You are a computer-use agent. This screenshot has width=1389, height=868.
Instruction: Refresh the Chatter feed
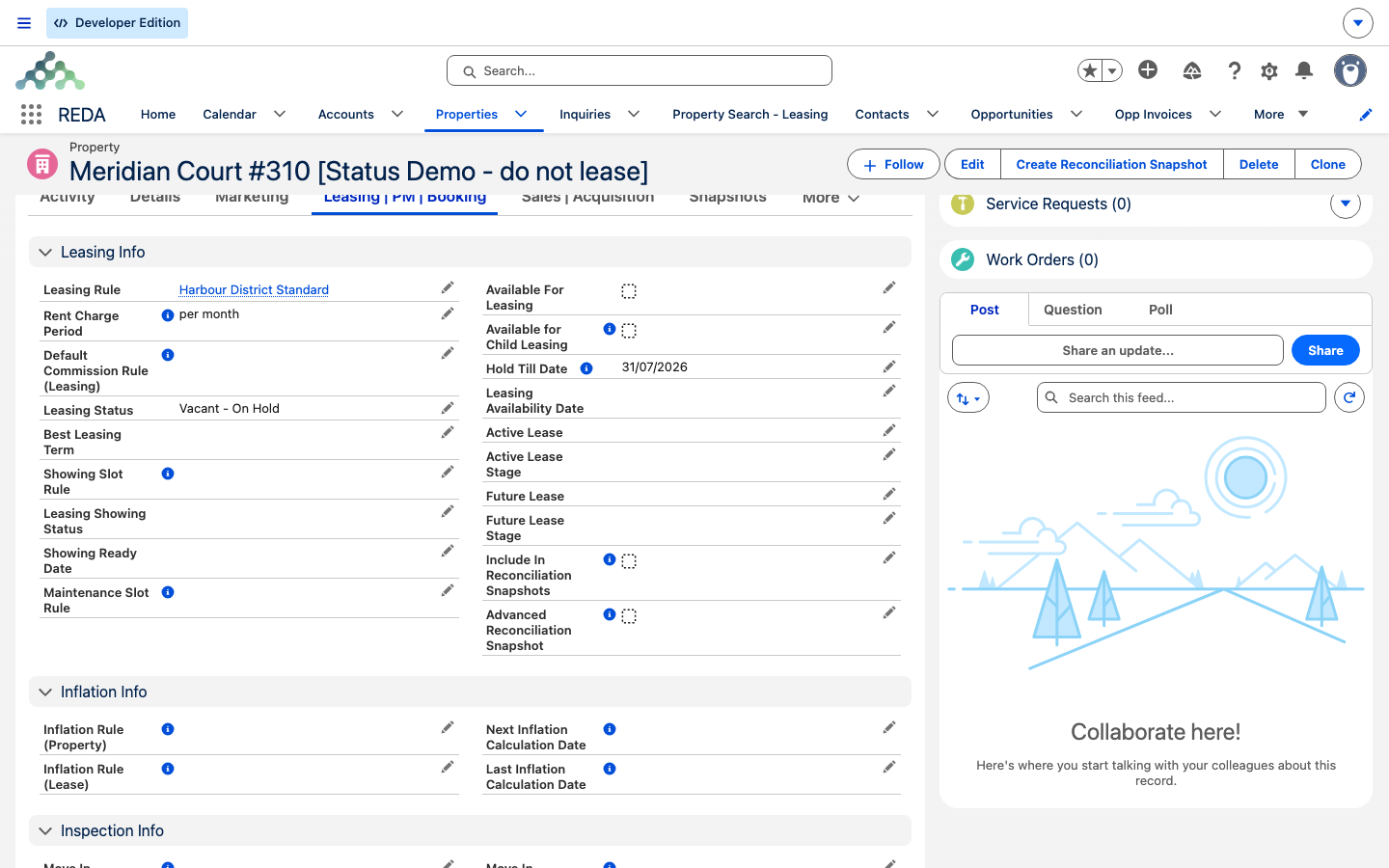click(1349, 397)
